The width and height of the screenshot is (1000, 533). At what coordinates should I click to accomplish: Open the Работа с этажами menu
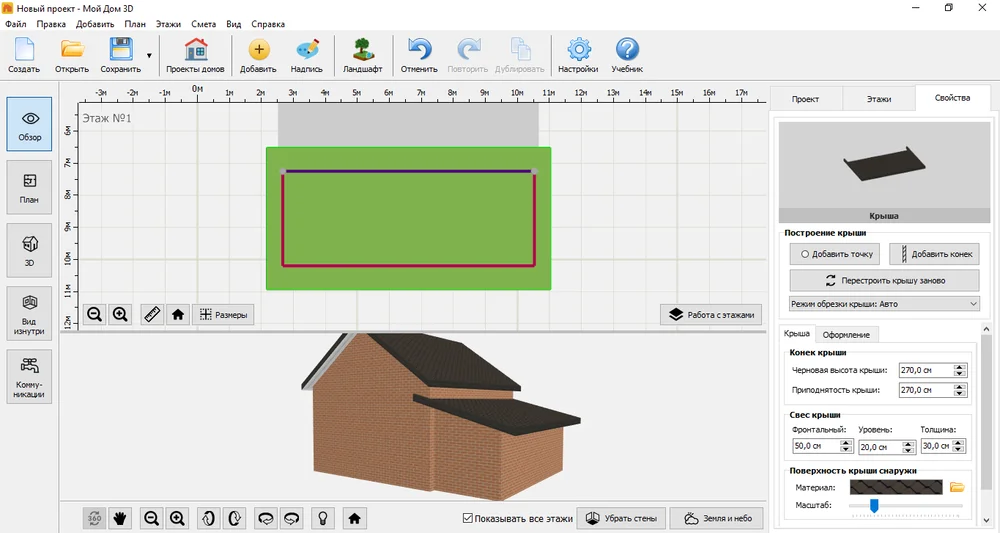click(x=711, y=314)
